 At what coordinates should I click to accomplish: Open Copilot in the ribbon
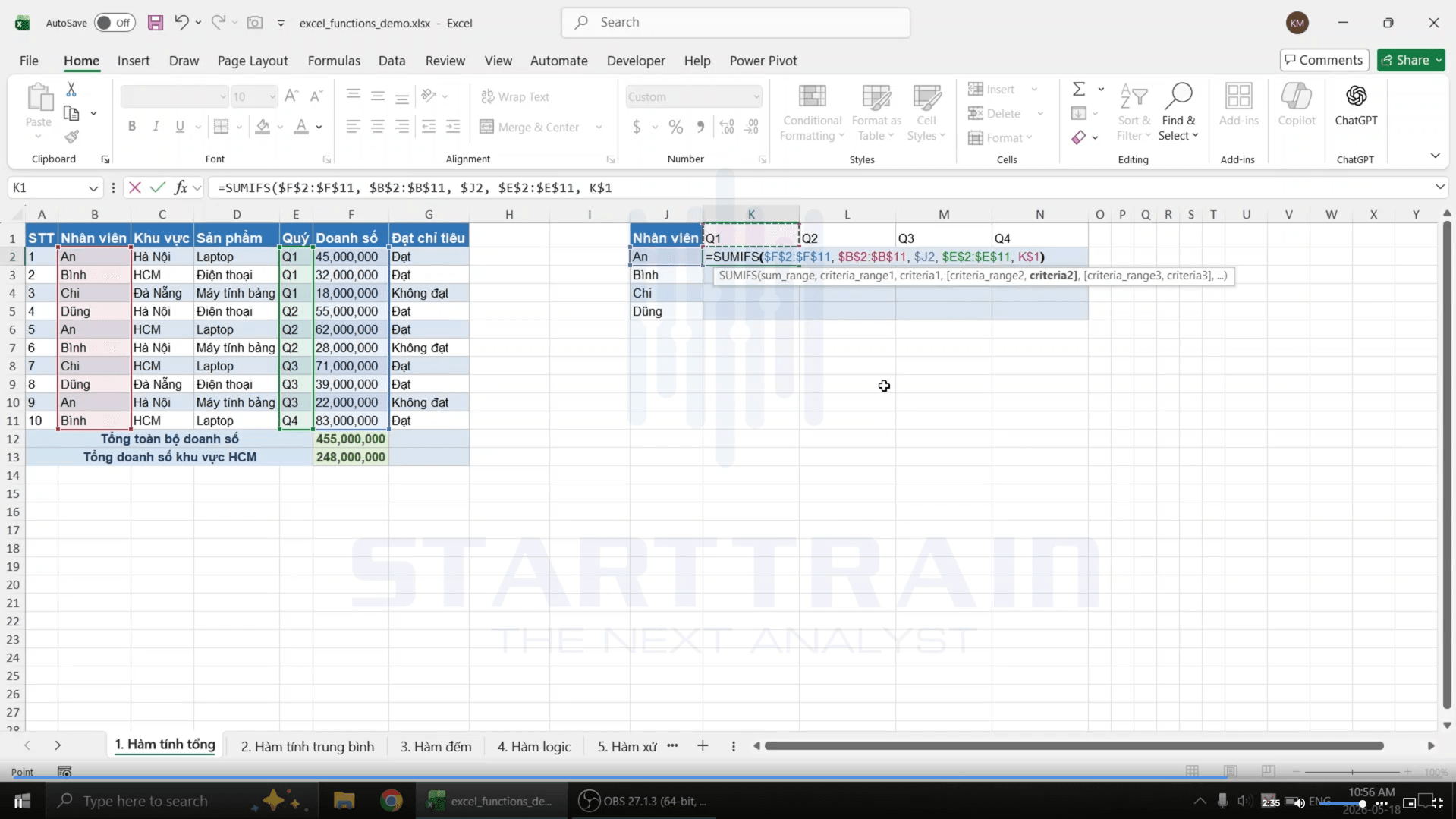(x=1297, y=106)
